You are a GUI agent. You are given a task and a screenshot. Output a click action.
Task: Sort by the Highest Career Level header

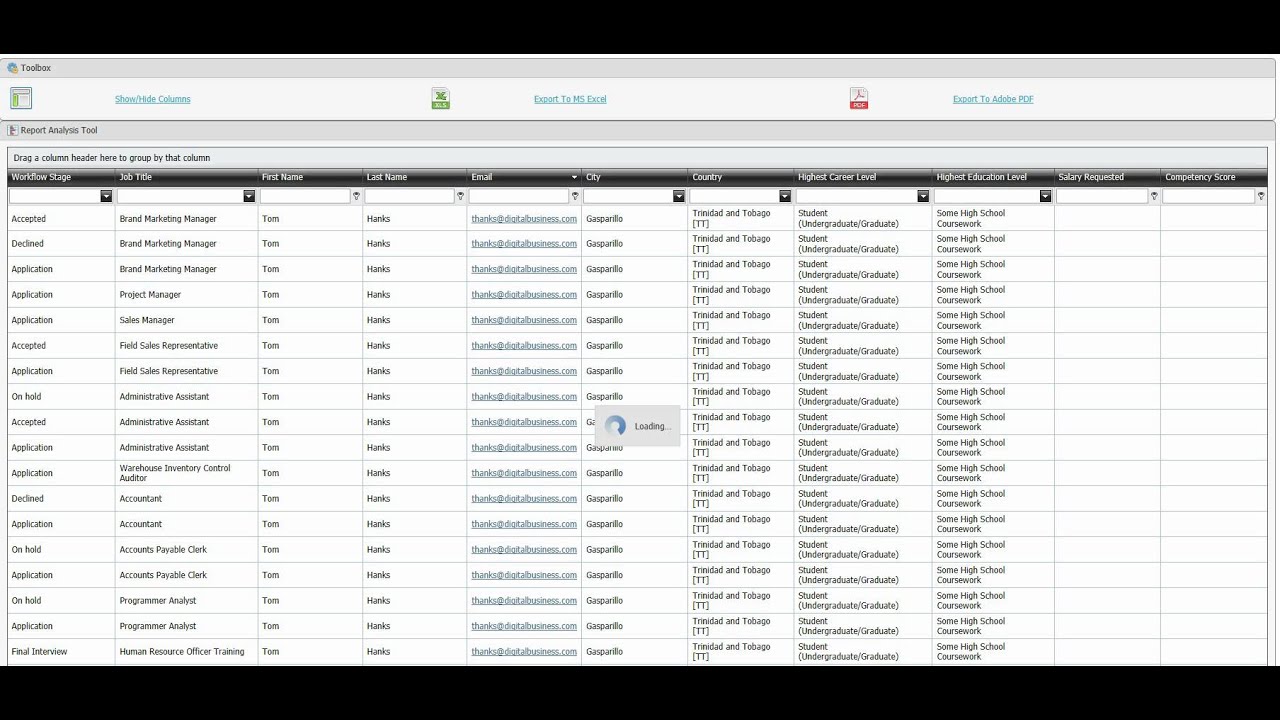(x=837, y=177)
